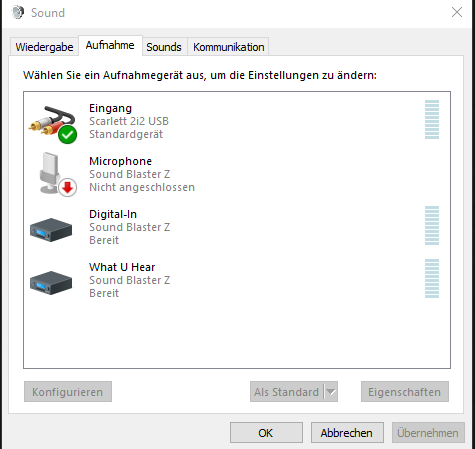Select the Scarlett 2i2 USB entry text

(x=129, y=121)
